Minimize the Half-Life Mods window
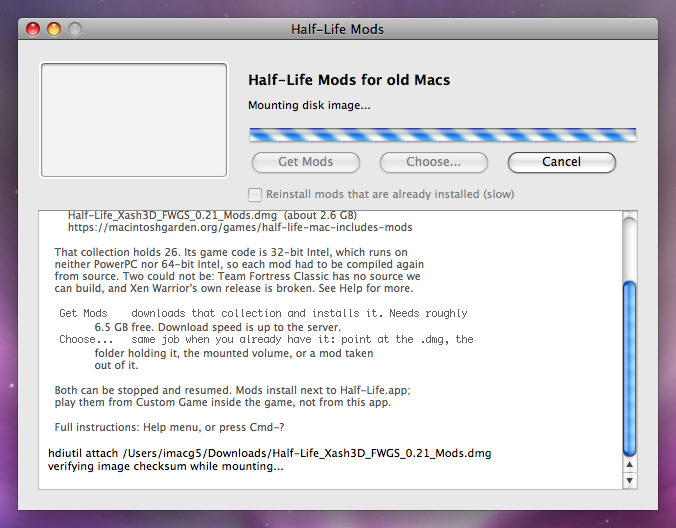The image size is (676, 528). coord(54,29)
